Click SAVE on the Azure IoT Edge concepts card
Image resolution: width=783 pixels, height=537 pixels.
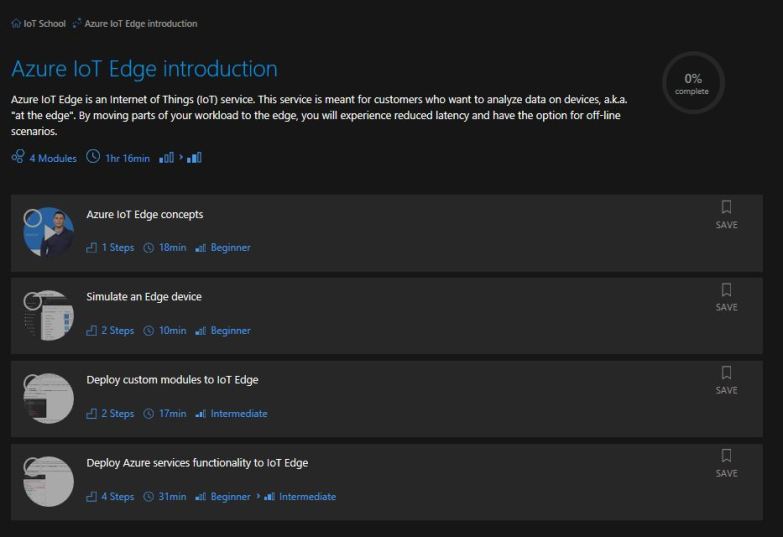(x=727, y=225)
